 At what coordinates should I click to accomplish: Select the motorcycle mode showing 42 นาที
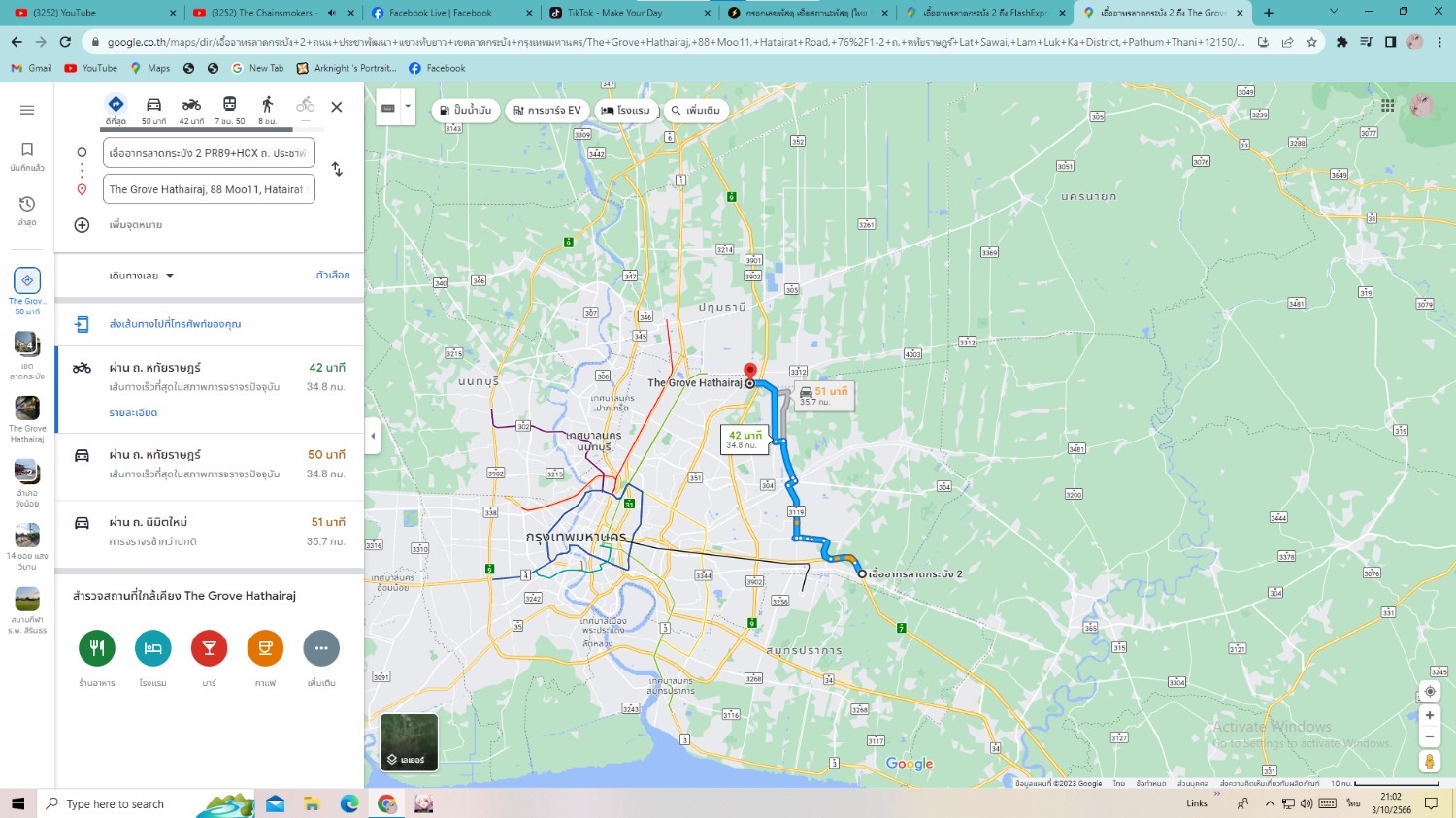pyautogui.click(x=191, y=110)
